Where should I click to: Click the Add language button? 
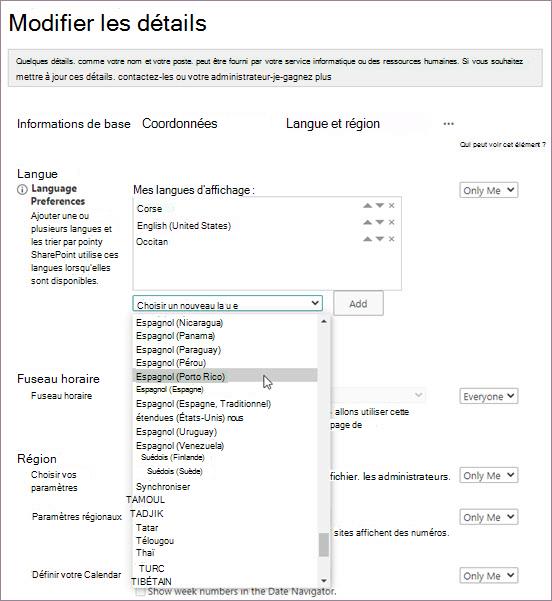click(x=358, y=304)
